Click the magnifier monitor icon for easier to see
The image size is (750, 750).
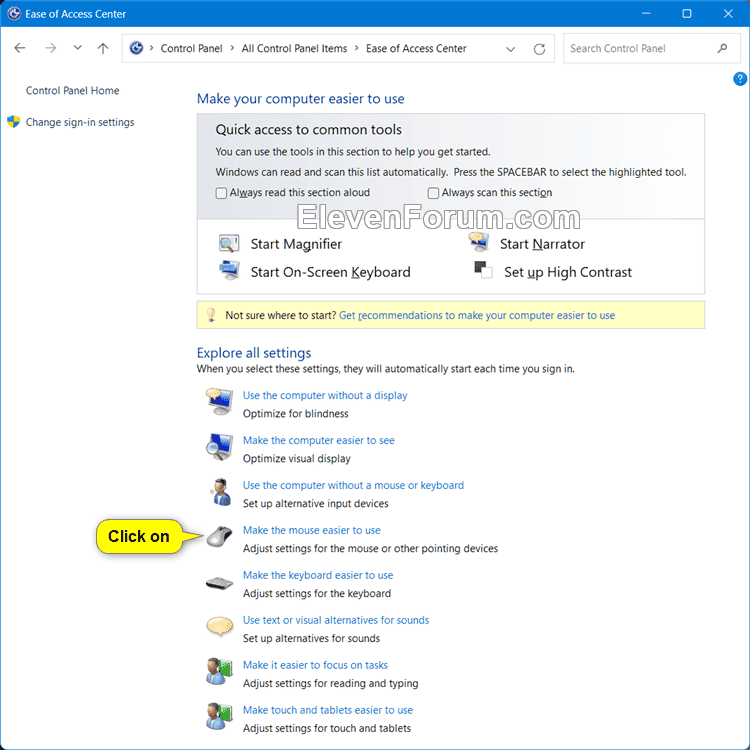pos(219,447)
